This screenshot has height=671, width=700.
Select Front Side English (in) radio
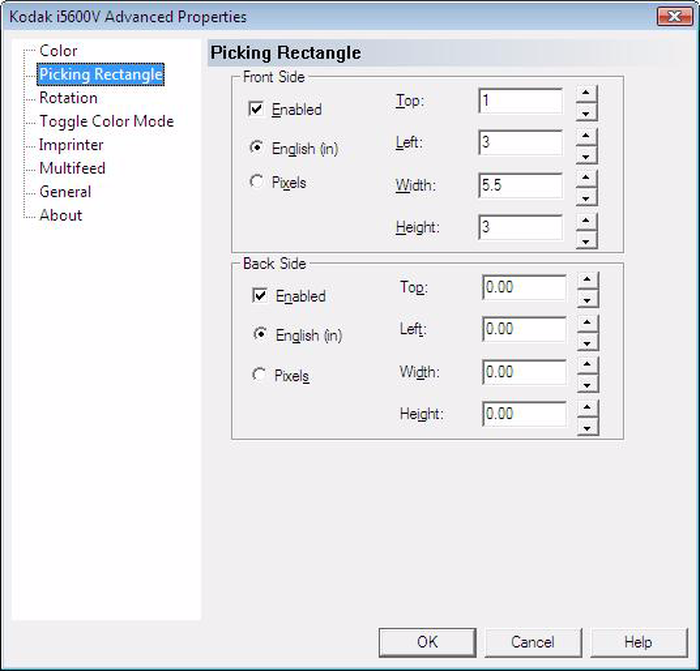[x=256, y=147]
